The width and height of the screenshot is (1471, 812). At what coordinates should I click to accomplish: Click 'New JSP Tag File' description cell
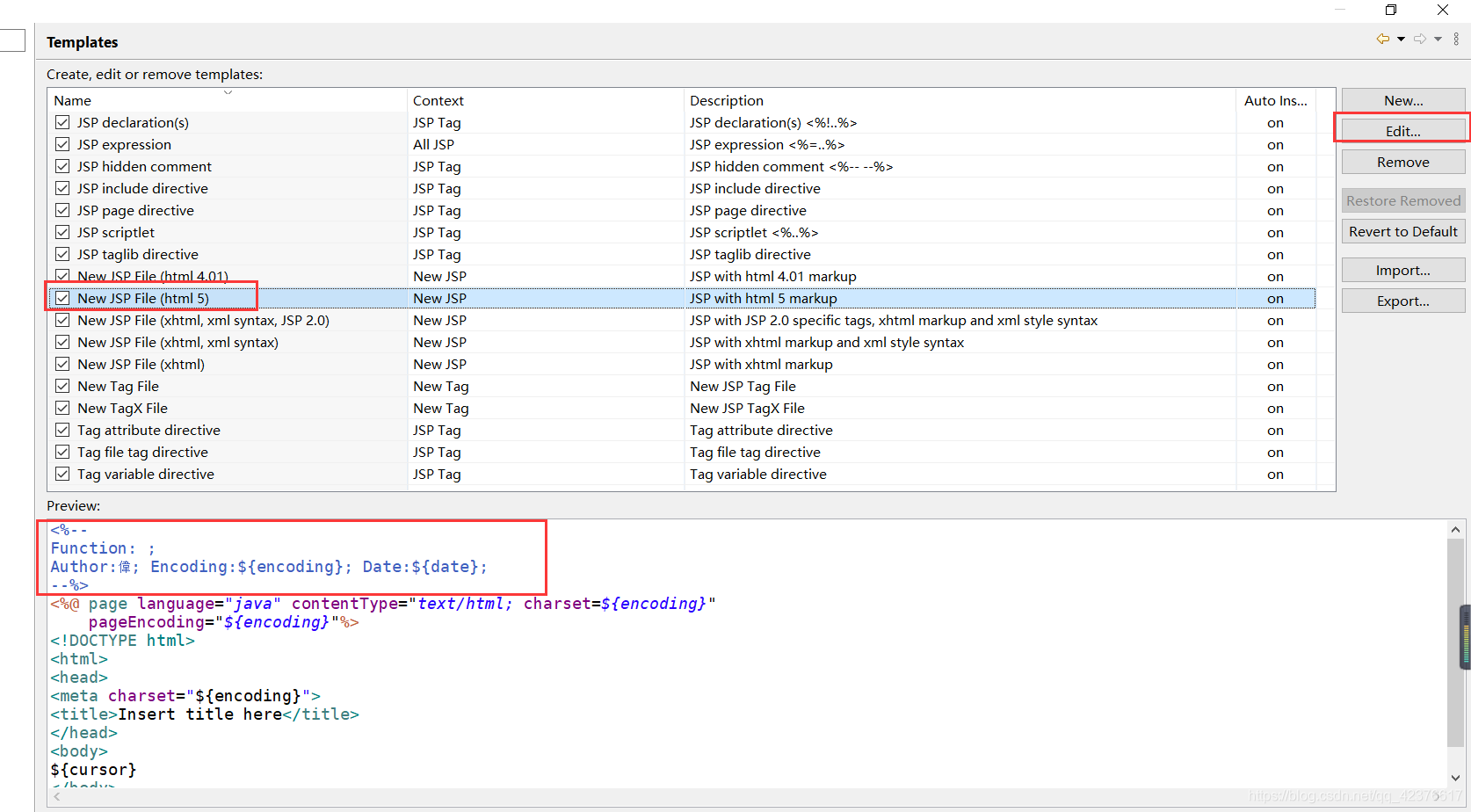pos(743,386)
